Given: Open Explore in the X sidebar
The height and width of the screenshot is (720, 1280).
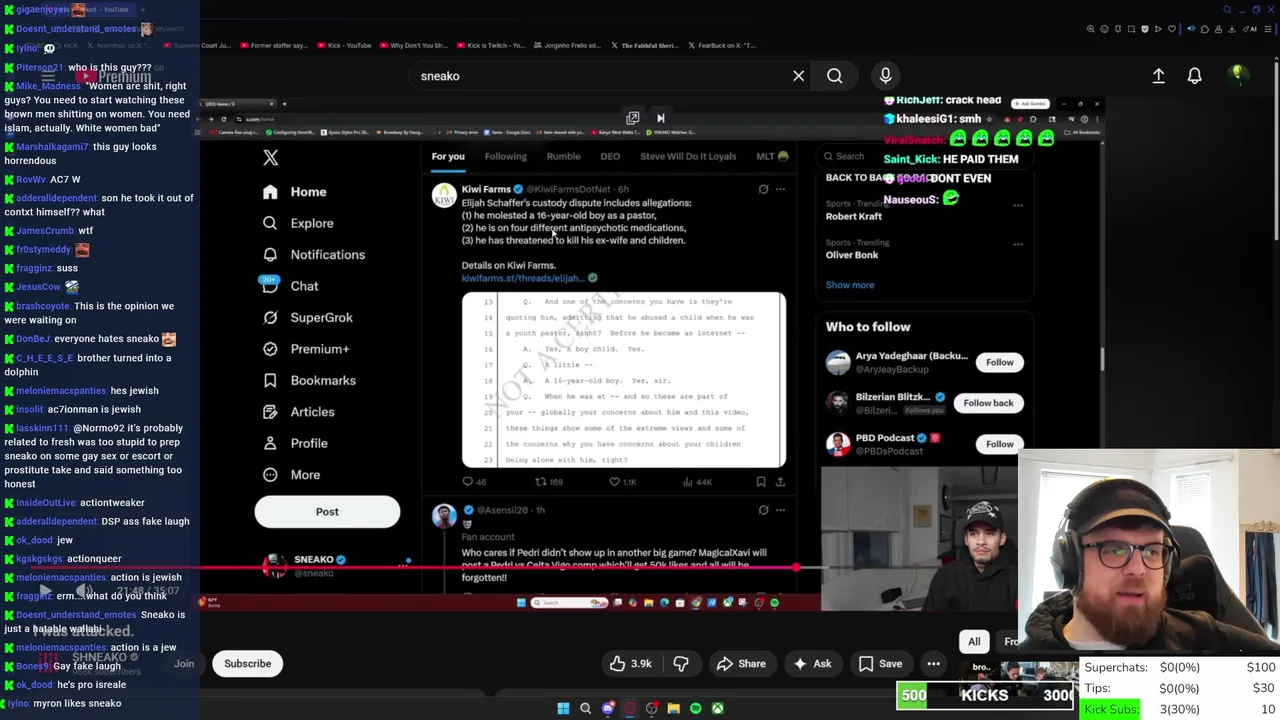Looking at the screenshot, I should click(x=298, y=223).
